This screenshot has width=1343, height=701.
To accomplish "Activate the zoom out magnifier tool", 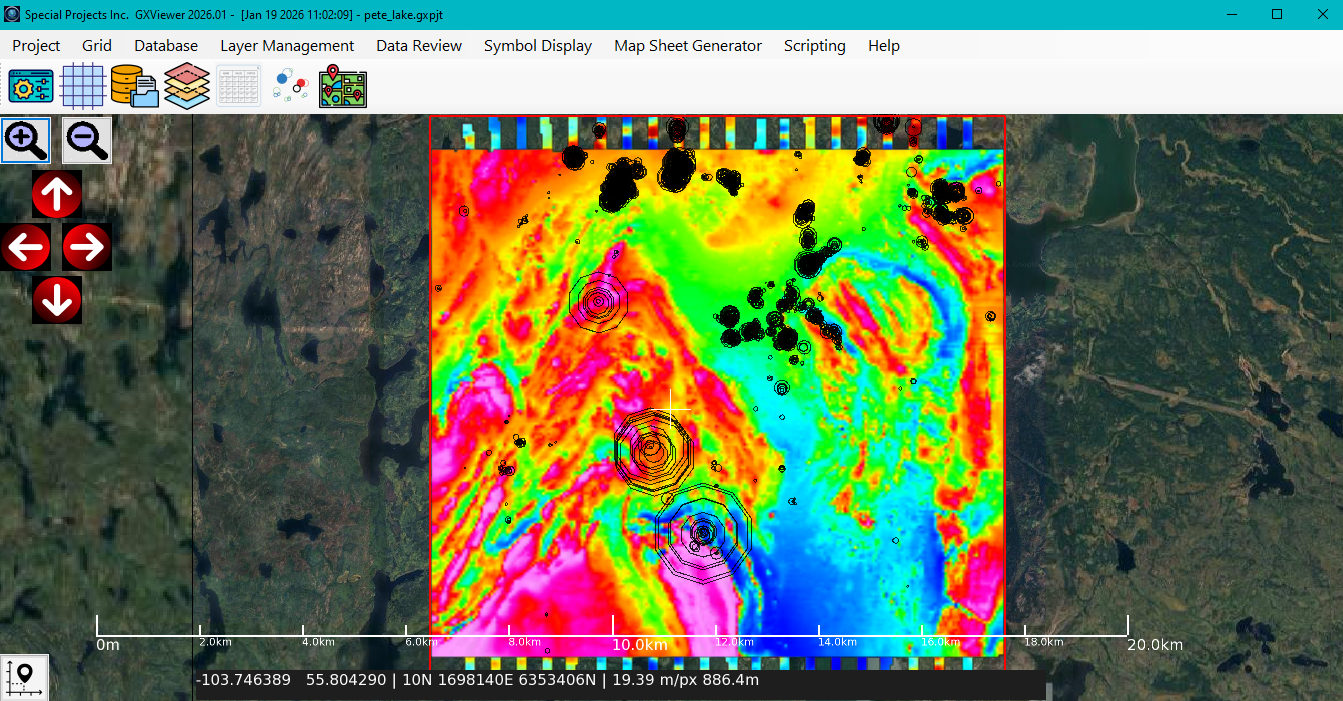I will coord(86,140).
